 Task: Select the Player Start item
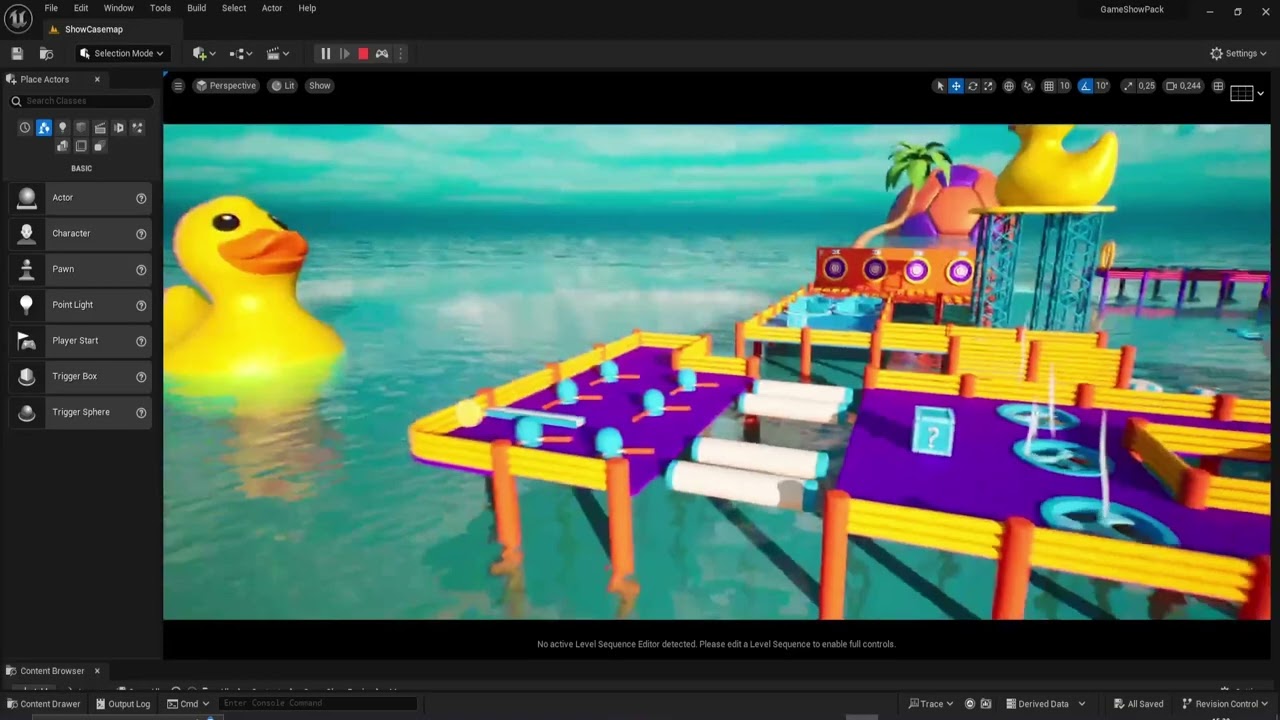coord(81,340)
